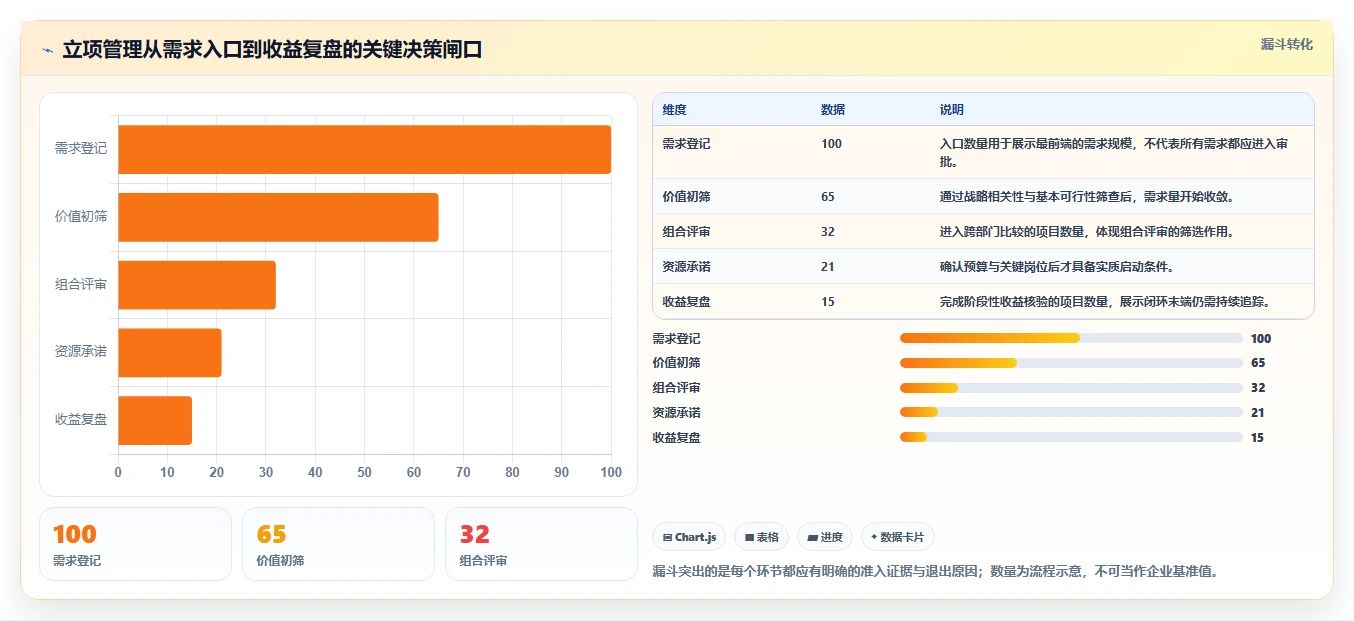This screenshot has height=621, width=1354.
Task: Click the 价值初筛 progress bar
Action: [1071, 363]
